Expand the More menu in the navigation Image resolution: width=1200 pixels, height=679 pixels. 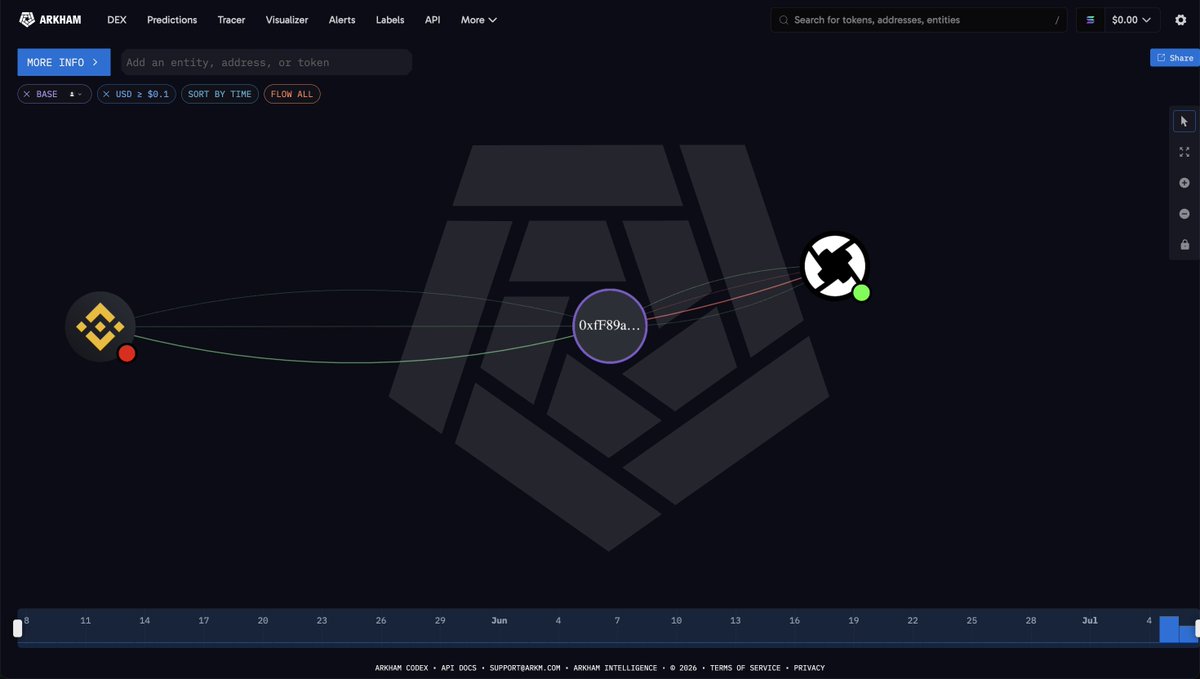479,19
